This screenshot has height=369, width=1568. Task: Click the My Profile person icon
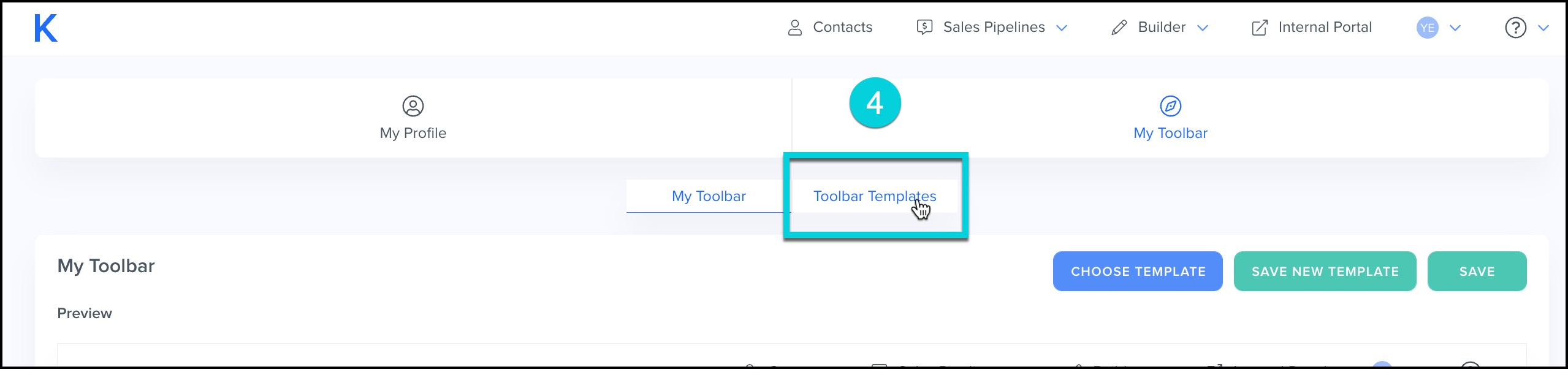point(413,106)
